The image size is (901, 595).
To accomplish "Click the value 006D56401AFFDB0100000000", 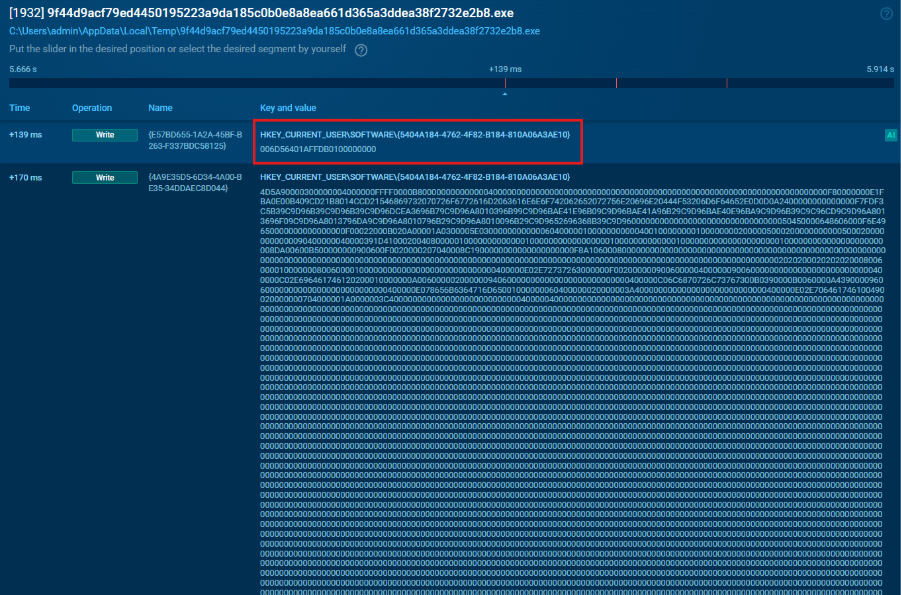I will [x=318, y=149].
